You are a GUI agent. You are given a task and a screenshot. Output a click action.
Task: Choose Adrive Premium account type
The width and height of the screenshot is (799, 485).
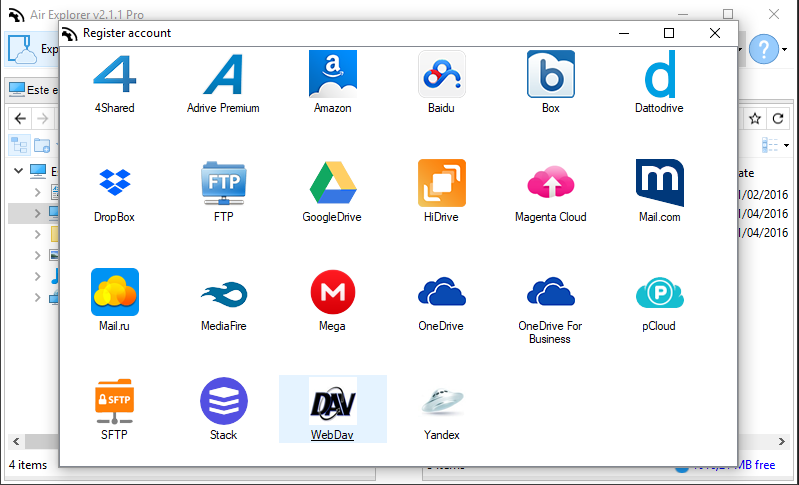point(223,74)
